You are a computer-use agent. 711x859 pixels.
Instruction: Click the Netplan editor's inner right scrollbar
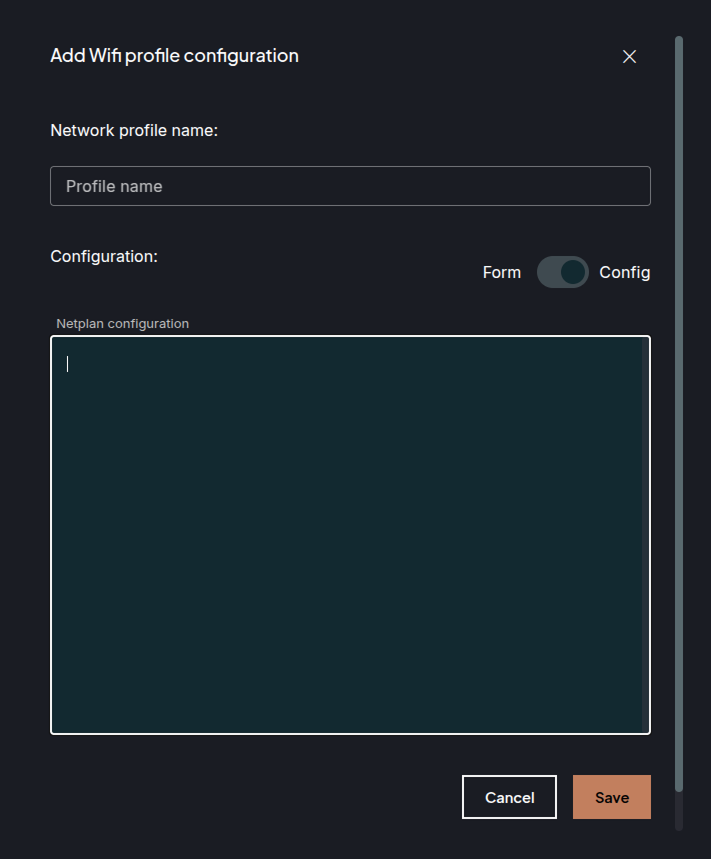(x=644, y=535)
